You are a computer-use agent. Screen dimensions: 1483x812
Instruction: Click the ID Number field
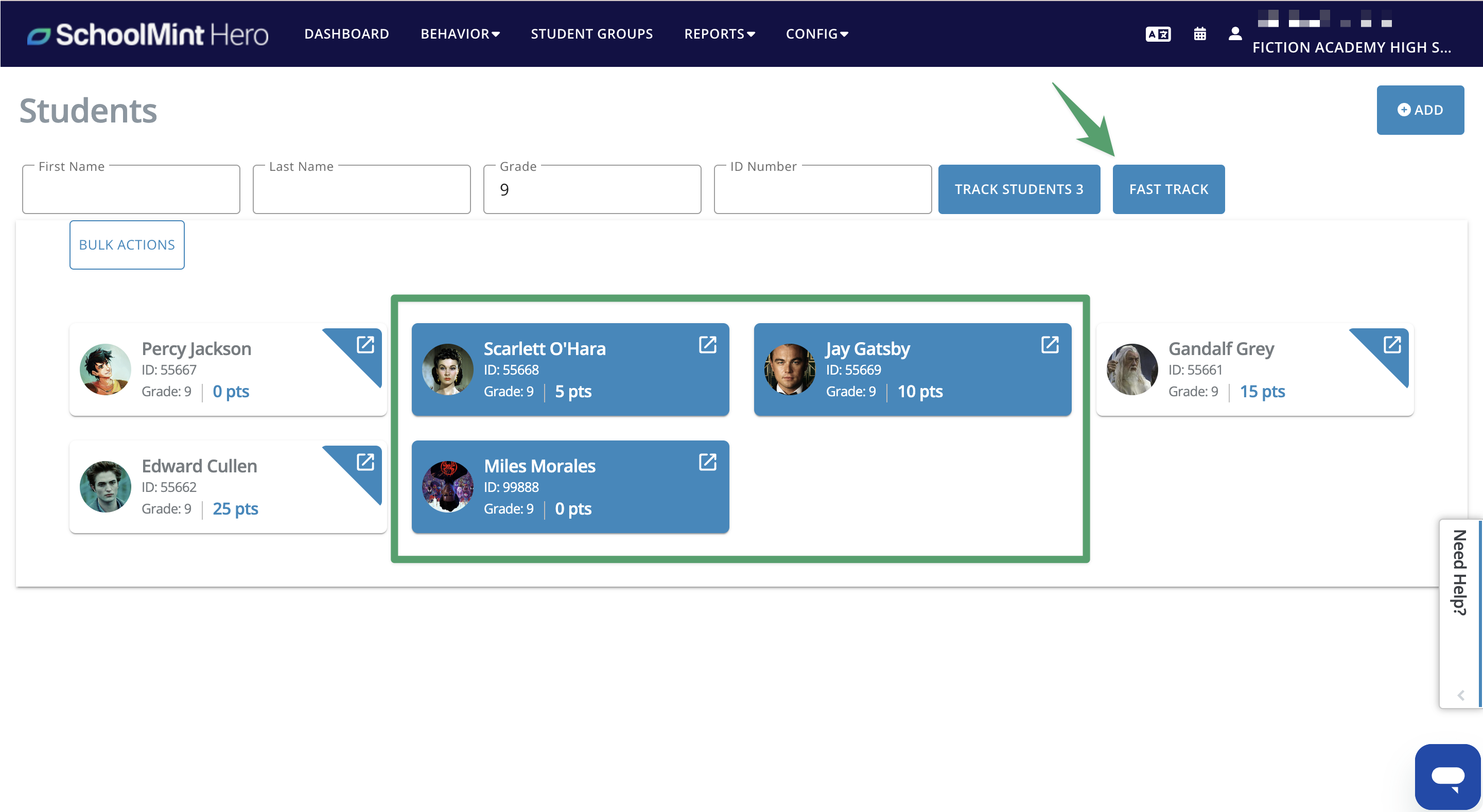(x=823, y=189)
